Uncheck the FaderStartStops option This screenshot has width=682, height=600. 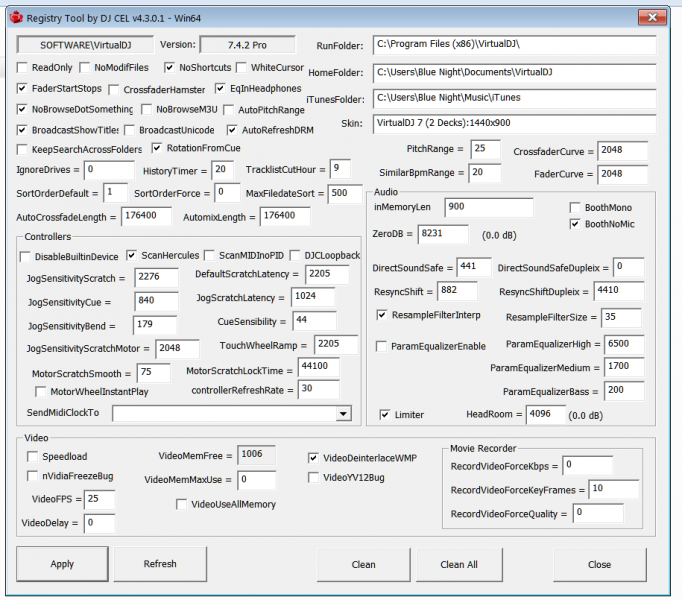(23, 89)
